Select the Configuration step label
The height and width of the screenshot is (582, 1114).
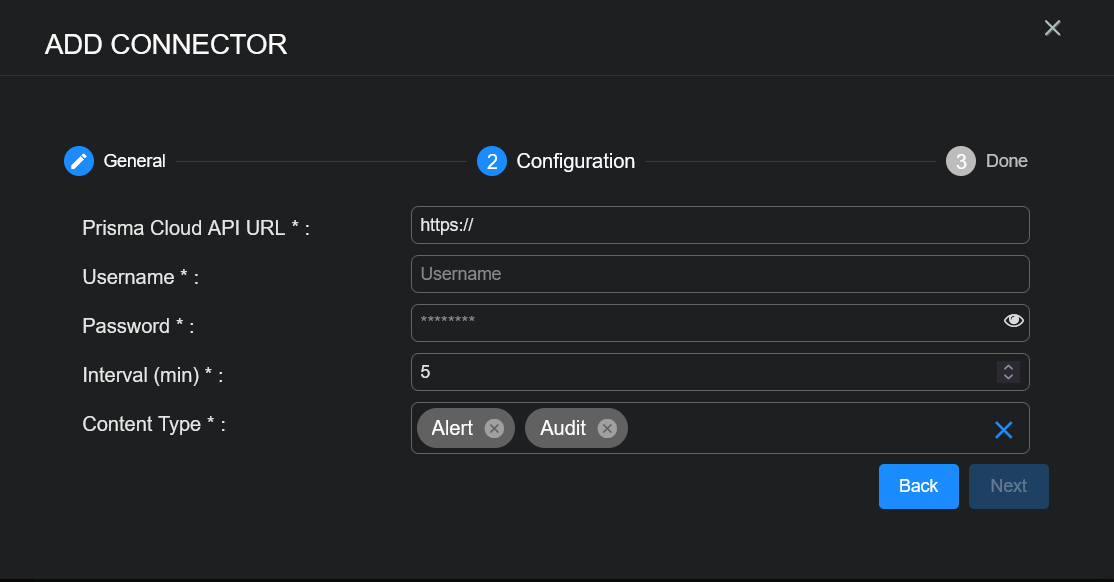click(x=575, y=161)
